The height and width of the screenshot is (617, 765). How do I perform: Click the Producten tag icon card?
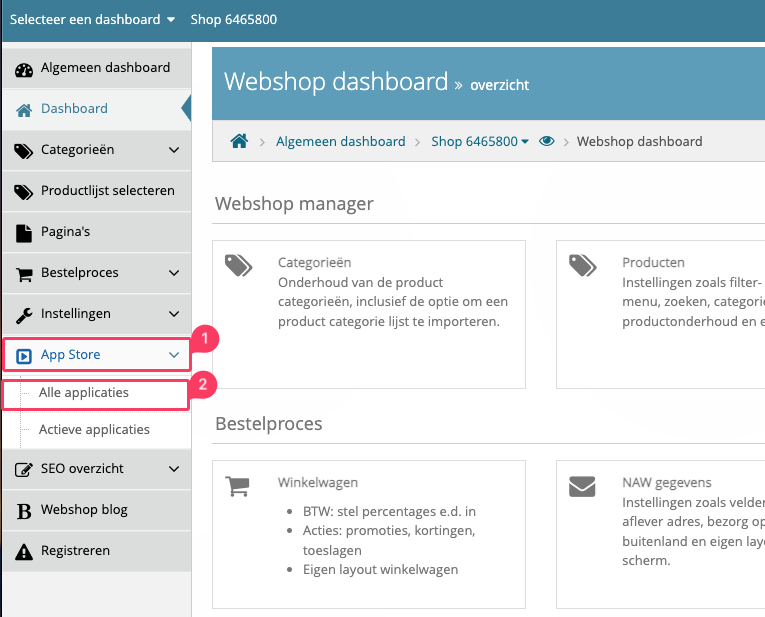point(582,265)
